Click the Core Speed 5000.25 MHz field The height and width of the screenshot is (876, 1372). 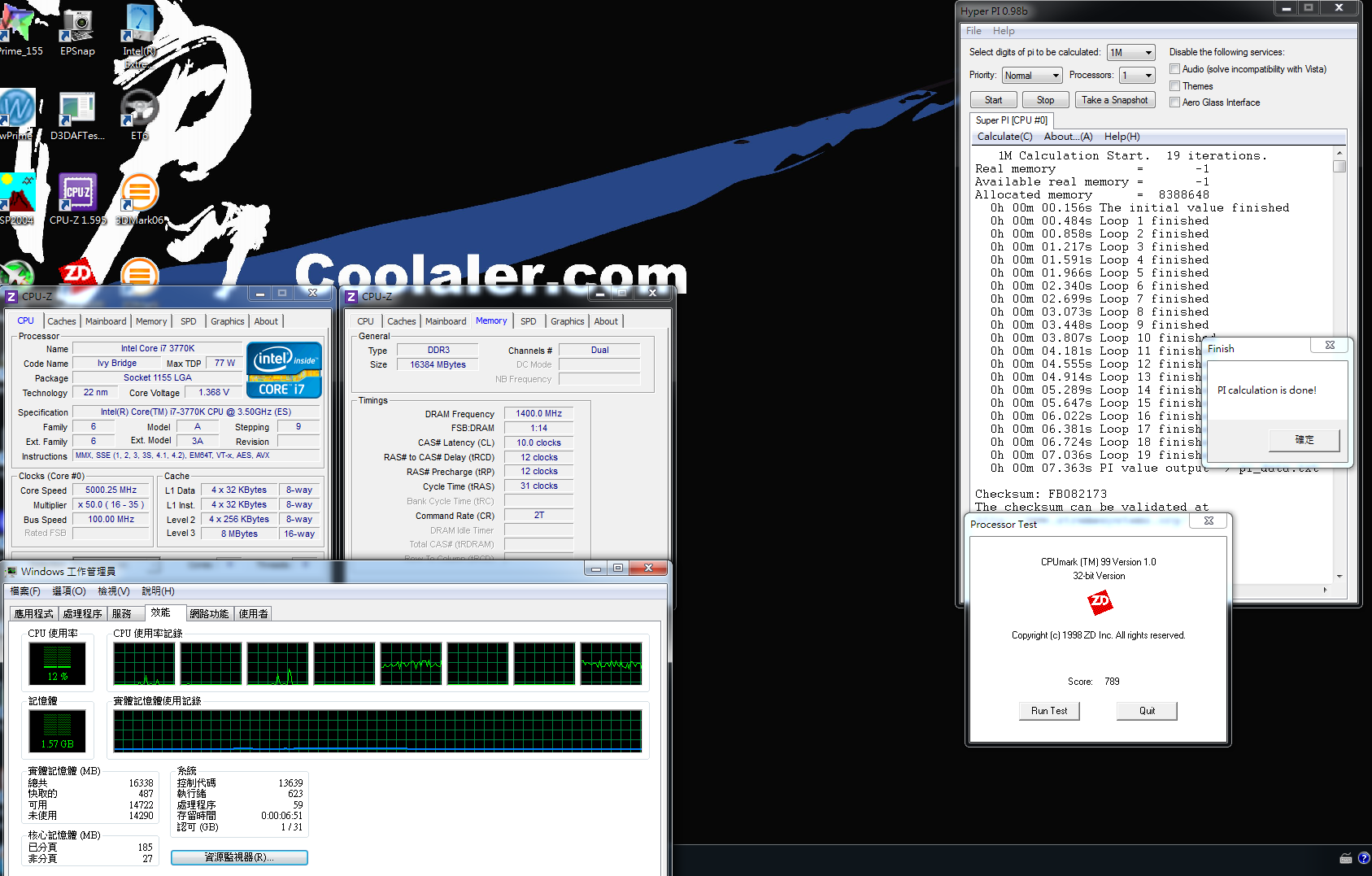coord(111,490)
